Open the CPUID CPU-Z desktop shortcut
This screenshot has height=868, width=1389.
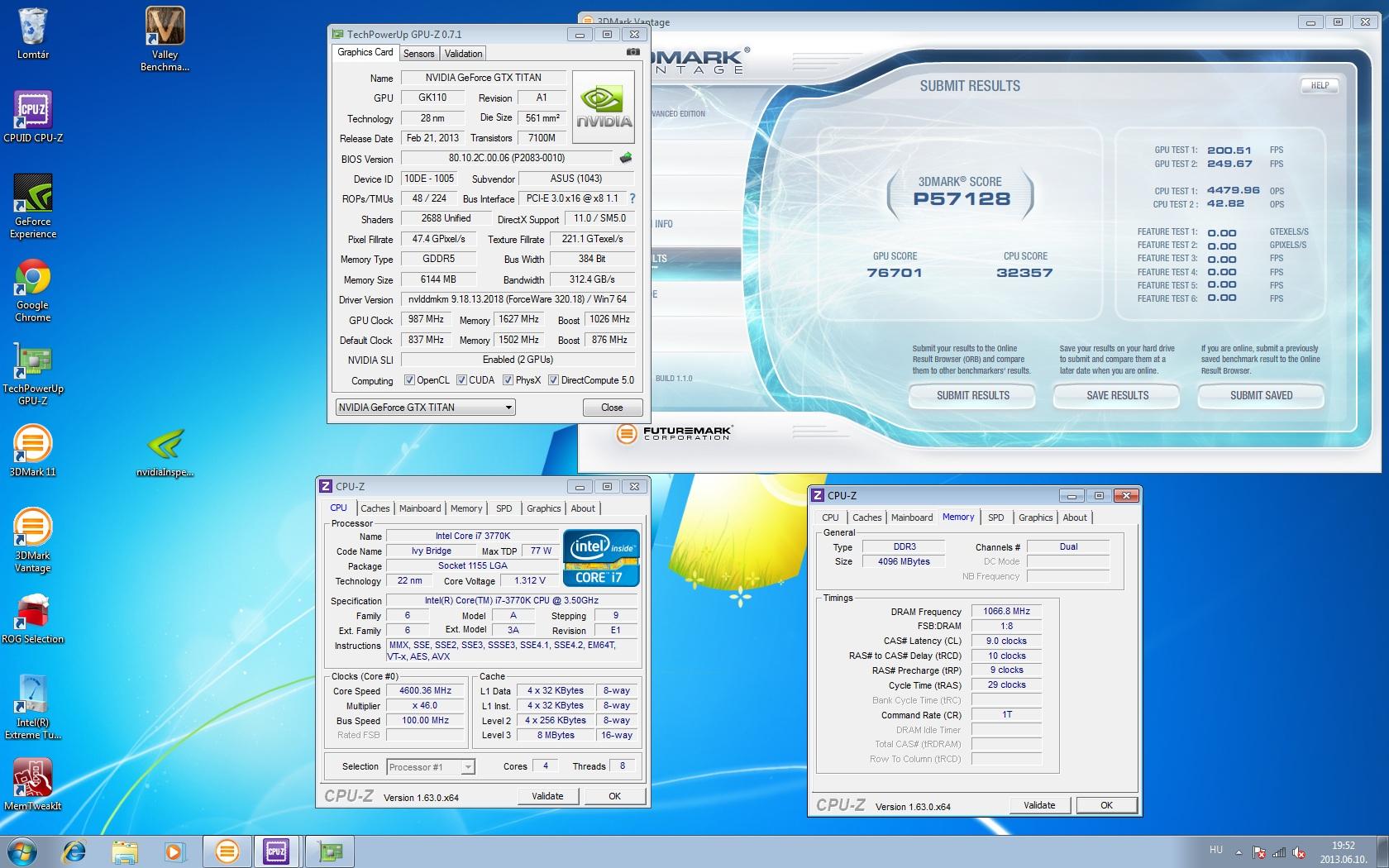(x=33, y=117)
